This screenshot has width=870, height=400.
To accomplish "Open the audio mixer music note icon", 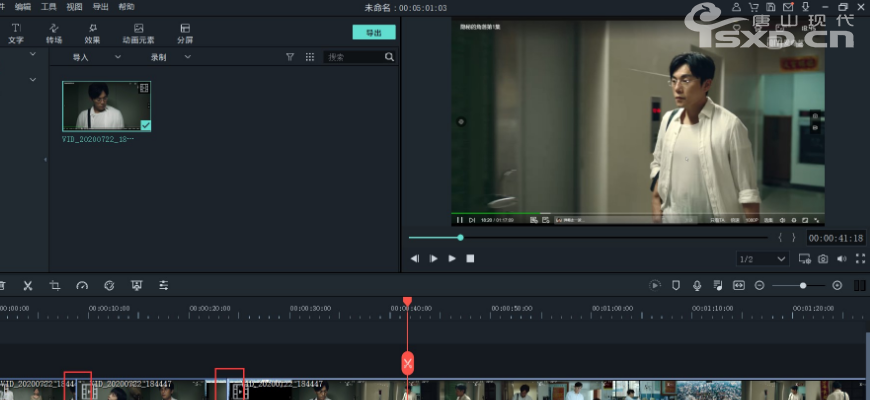I will tap(718, 285).
